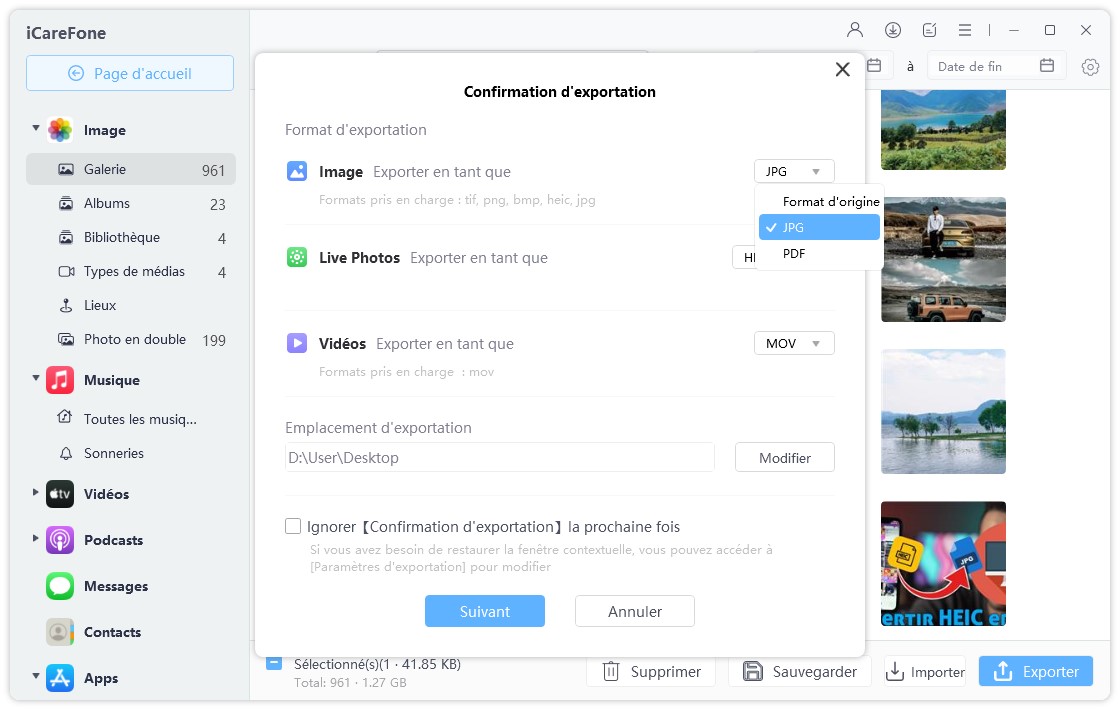Expand the Vidéos section arrow

point(36,492)
